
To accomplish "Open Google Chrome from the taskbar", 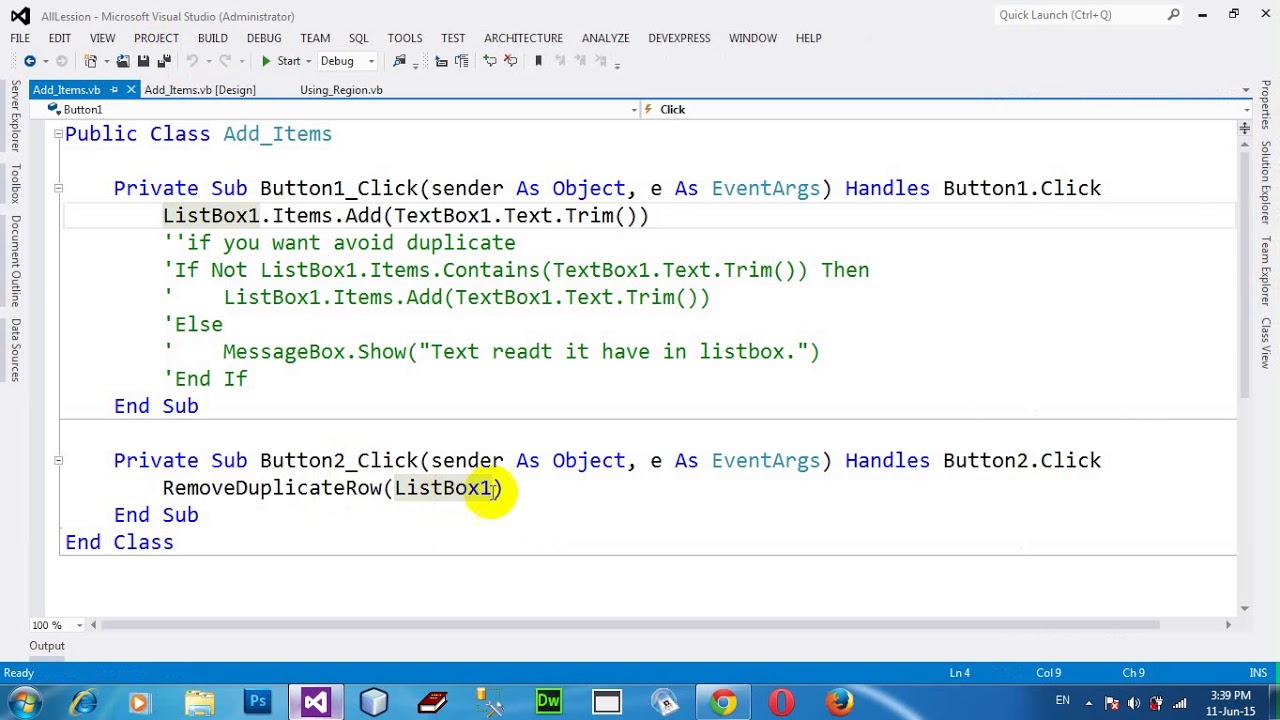I will [x=723, y=702].
